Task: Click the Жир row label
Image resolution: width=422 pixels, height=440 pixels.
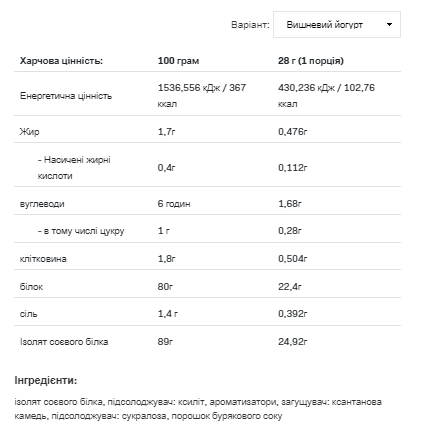Action: click(x=30, y=132)
